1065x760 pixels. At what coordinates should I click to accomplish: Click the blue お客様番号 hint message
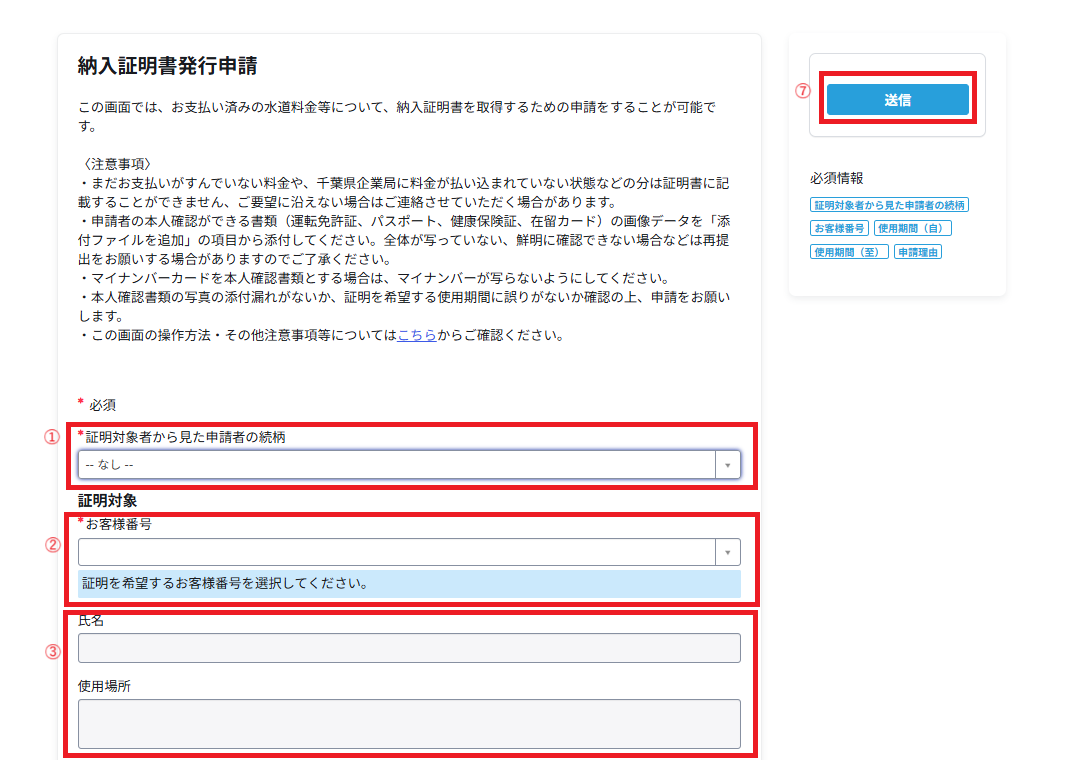(x=409, y=583)
